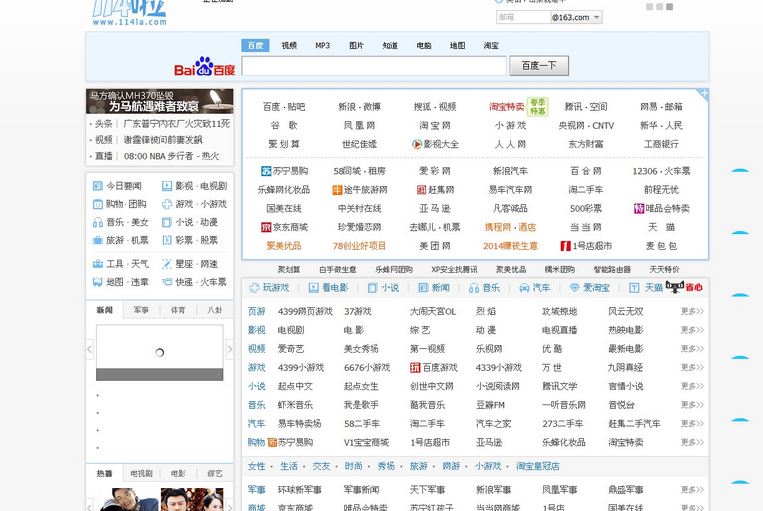Open the 爱奇艺 video link

tap(291, 349)
